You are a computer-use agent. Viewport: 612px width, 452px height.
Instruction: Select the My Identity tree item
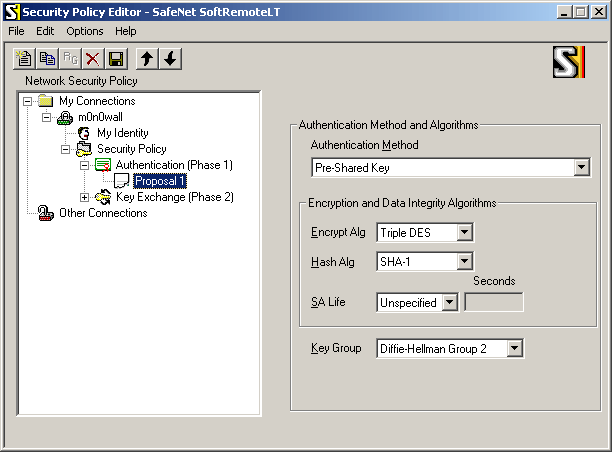(x=123, y=133)
